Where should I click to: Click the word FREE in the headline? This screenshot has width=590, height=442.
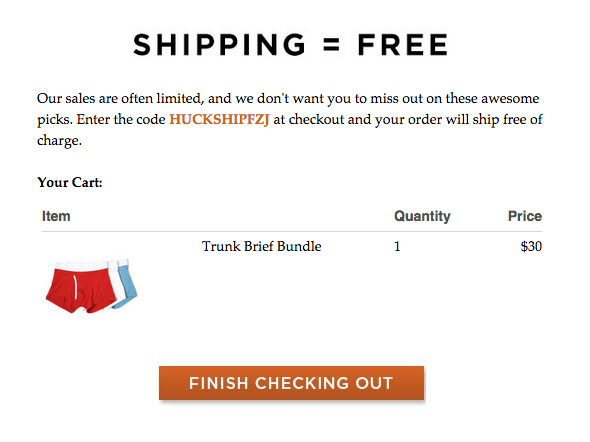(x=403, y=45)
